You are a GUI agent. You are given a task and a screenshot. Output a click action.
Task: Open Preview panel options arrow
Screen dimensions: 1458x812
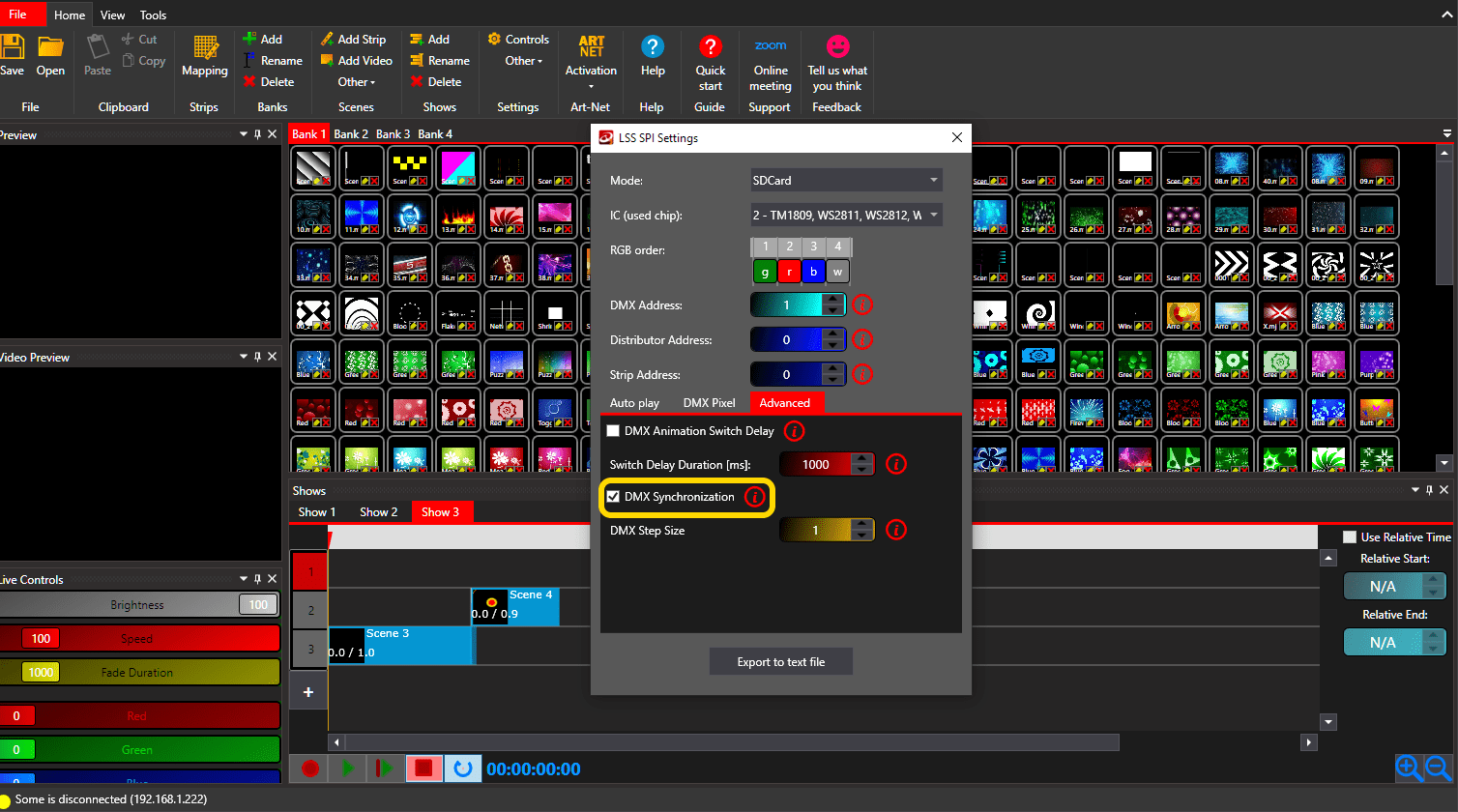[244, 135]
